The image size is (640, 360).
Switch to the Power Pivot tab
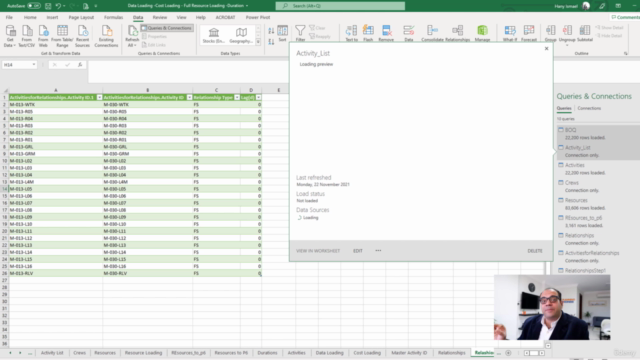pyautogui.click(x=258, y=18)
